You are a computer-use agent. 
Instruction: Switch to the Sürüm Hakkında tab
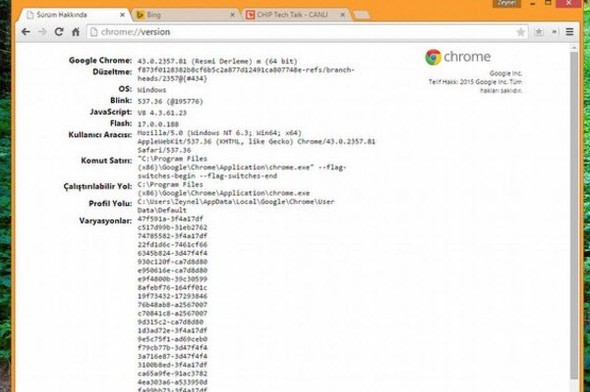(75, 15)
